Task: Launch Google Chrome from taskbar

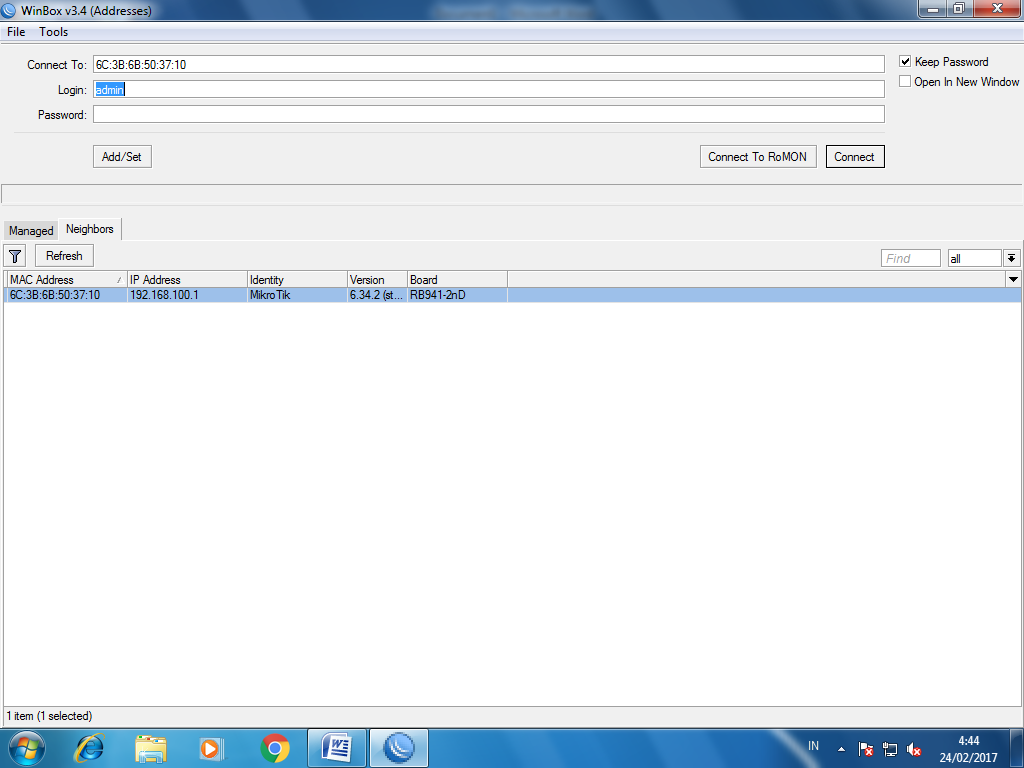Action: click(x=275, y=748)
